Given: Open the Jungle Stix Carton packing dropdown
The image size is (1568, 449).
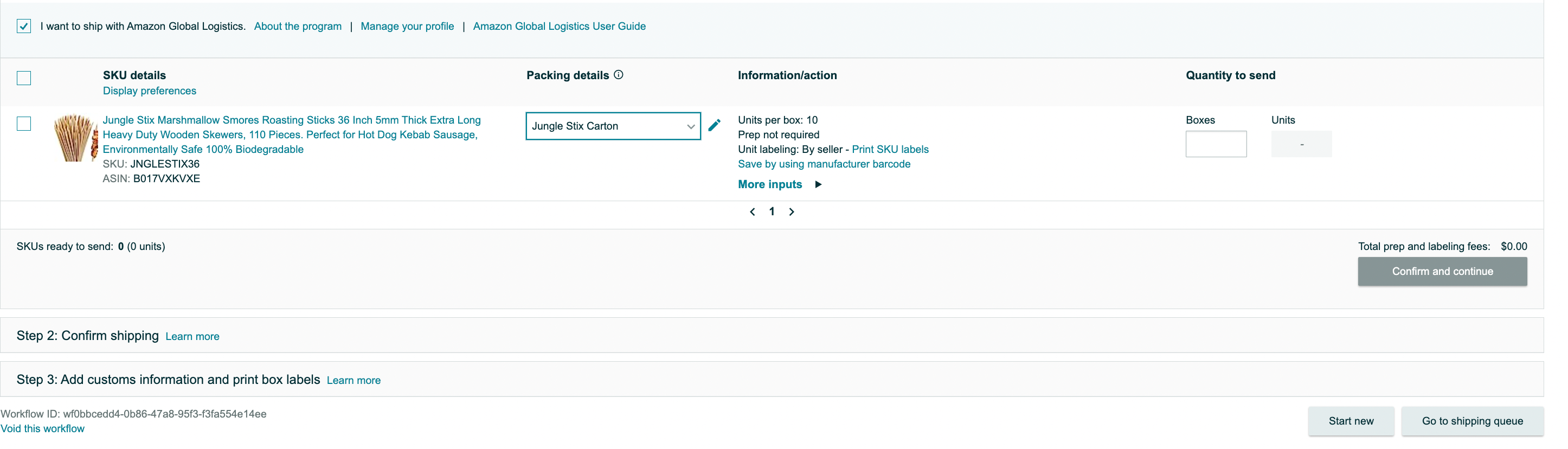Looking at the screenshot, I should [x=613, y=126].
